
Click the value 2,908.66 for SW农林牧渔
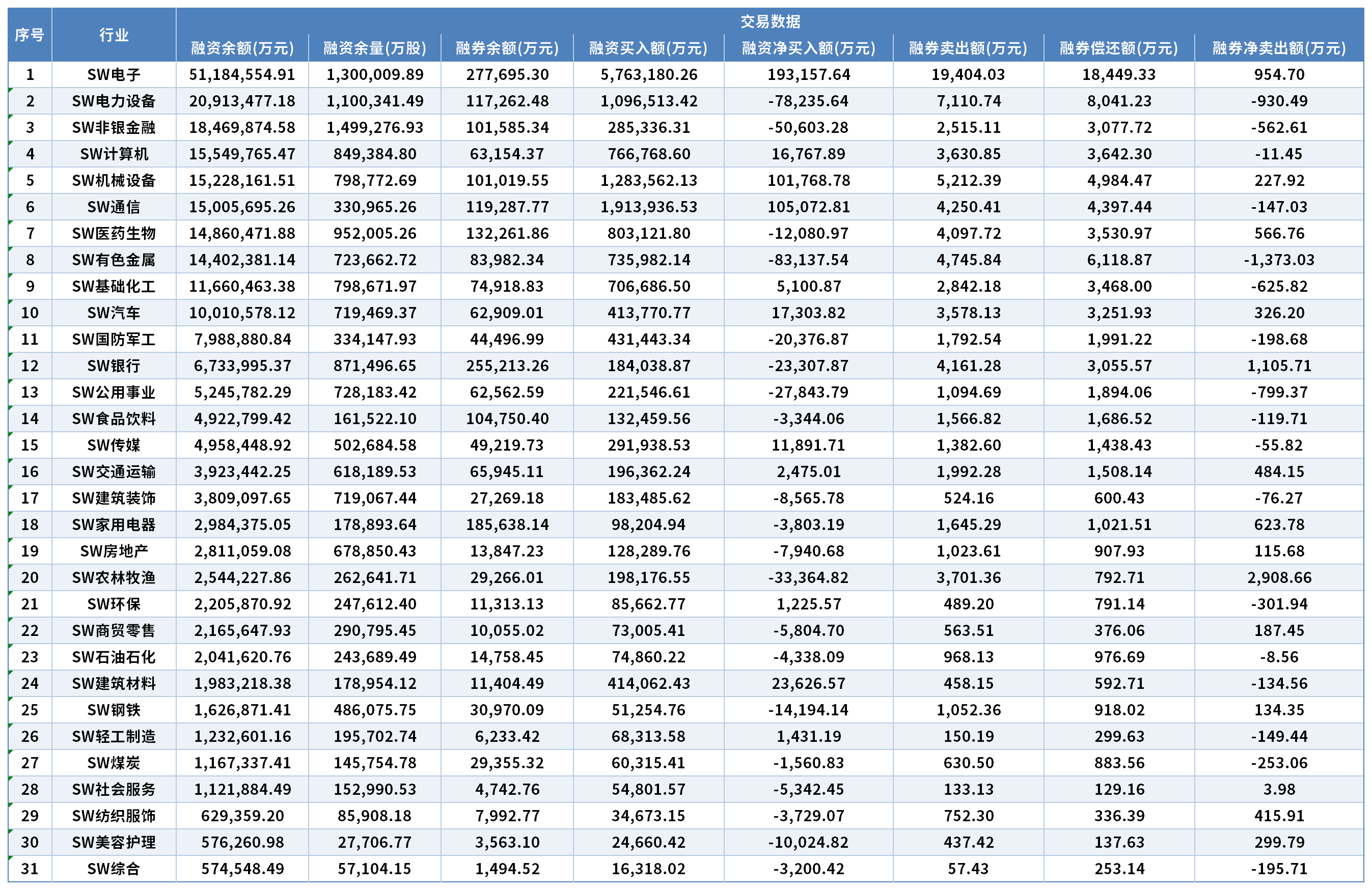(x=1279, y=577)
